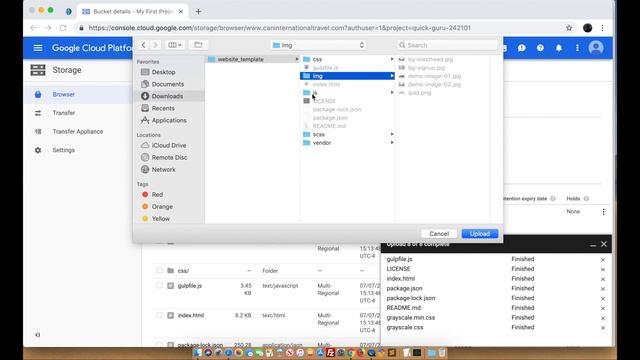Select Applications in Favorites

click(x=169, y=120)
